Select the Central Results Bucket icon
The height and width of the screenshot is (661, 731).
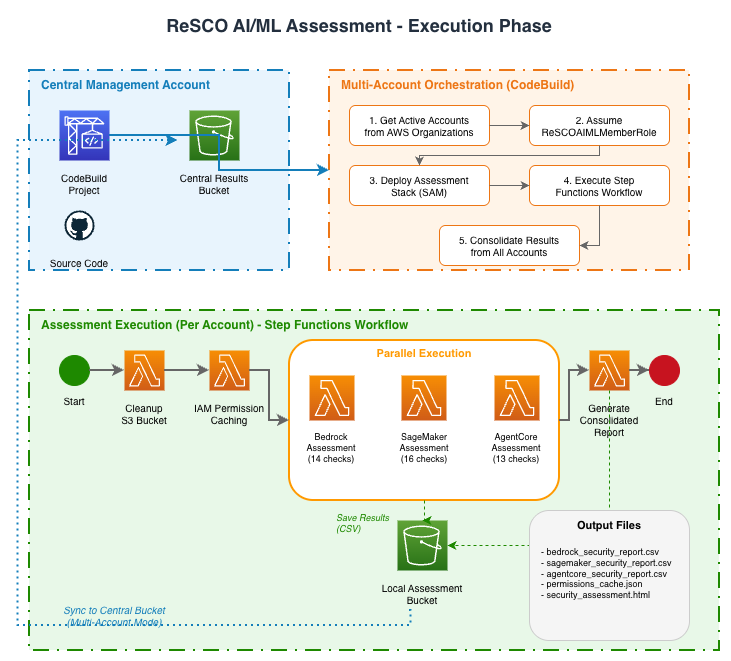click(x=214, y=136)
